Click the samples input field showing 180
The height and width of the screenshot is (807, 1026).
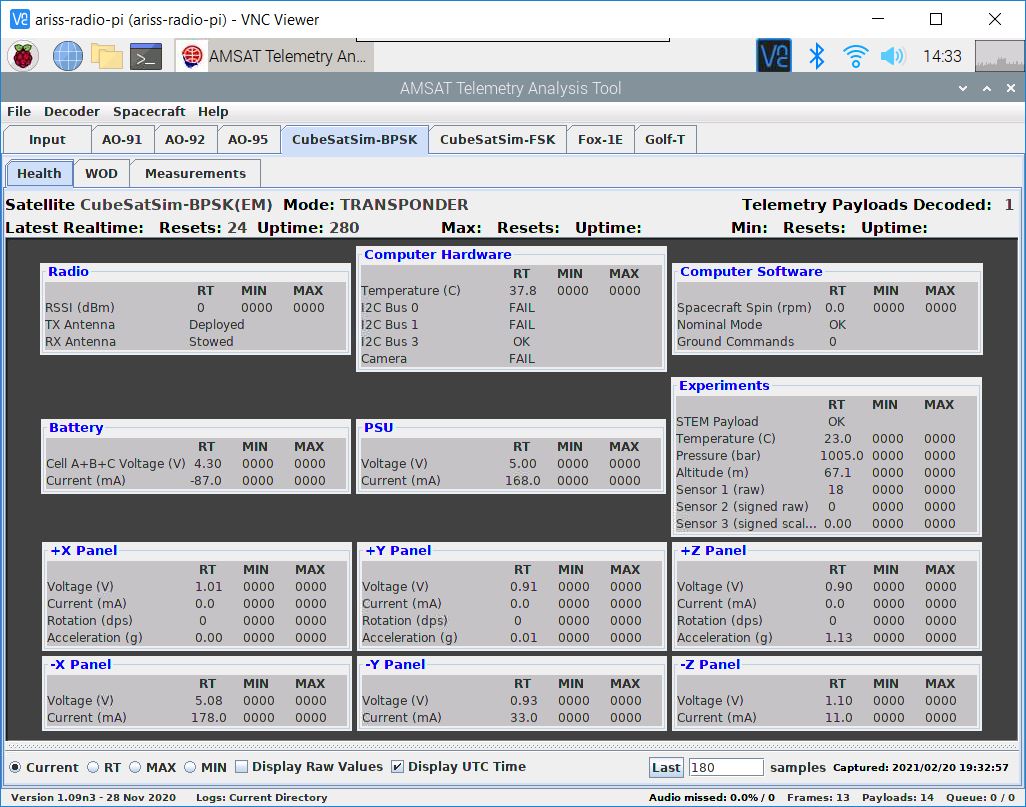(x=726, y=767)
